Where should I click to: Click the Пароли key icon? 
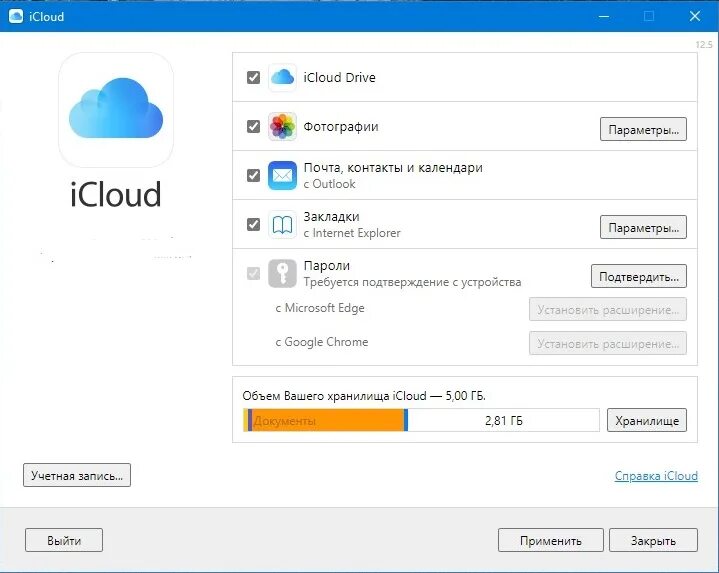pyautogui.click(x=282, y=274)
